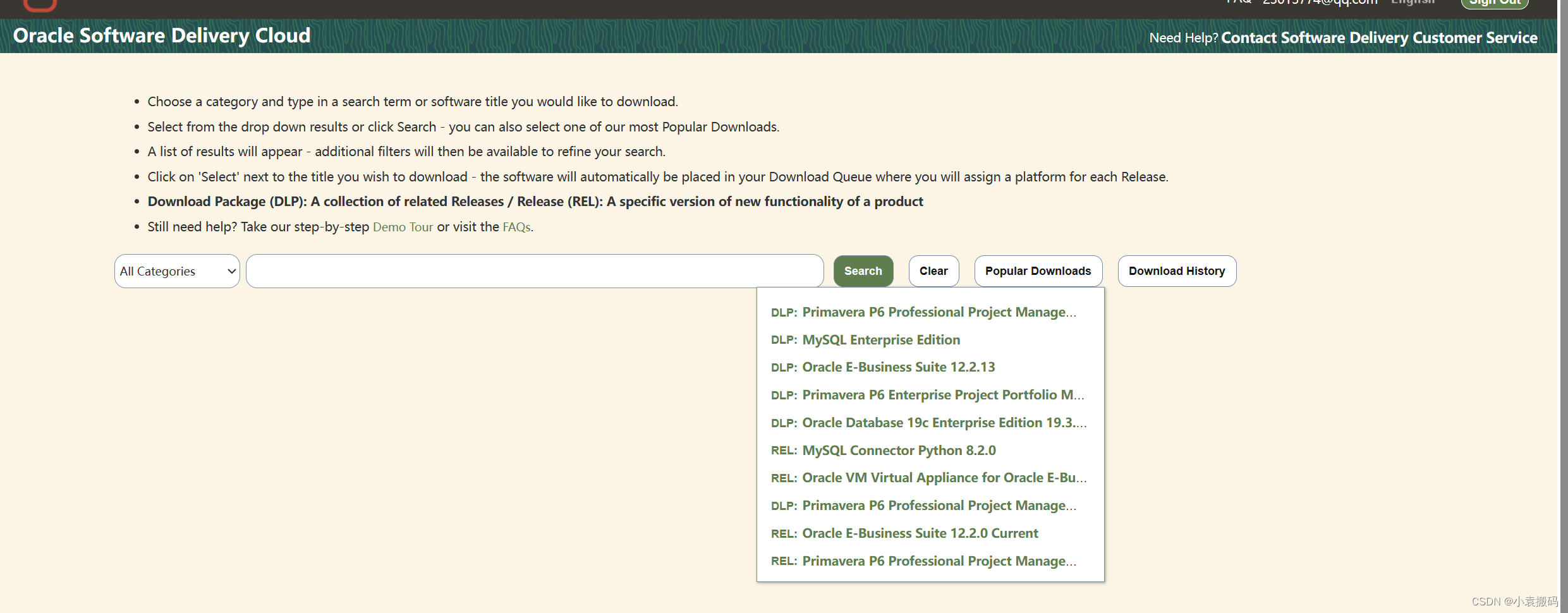Click the Oracle logo icon at top
This screenshot has width=1568, height=613.
[40, 5]
